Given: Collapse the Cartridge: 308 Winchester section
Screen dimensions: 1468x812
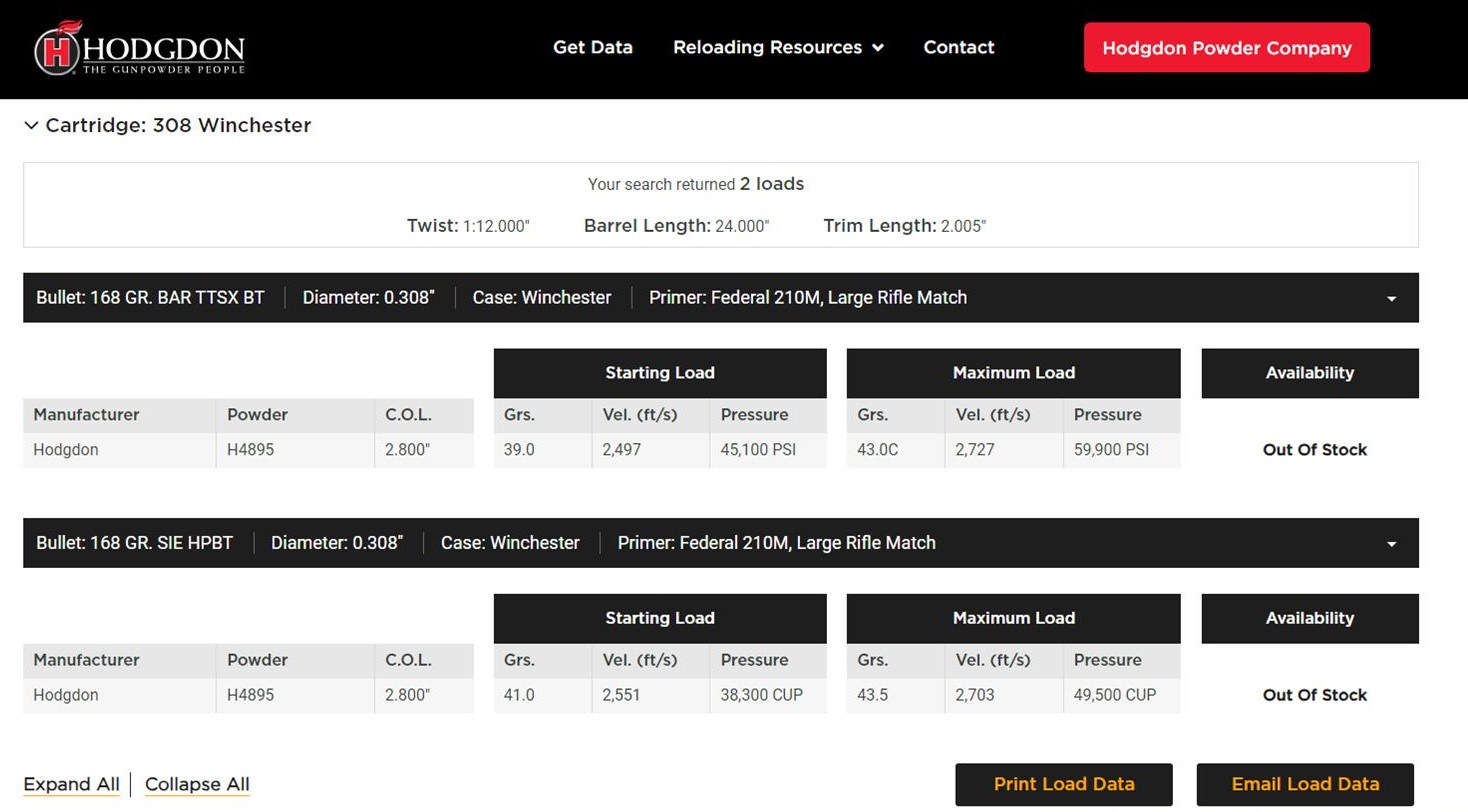Looking at the screenshot, I should 168,126.
